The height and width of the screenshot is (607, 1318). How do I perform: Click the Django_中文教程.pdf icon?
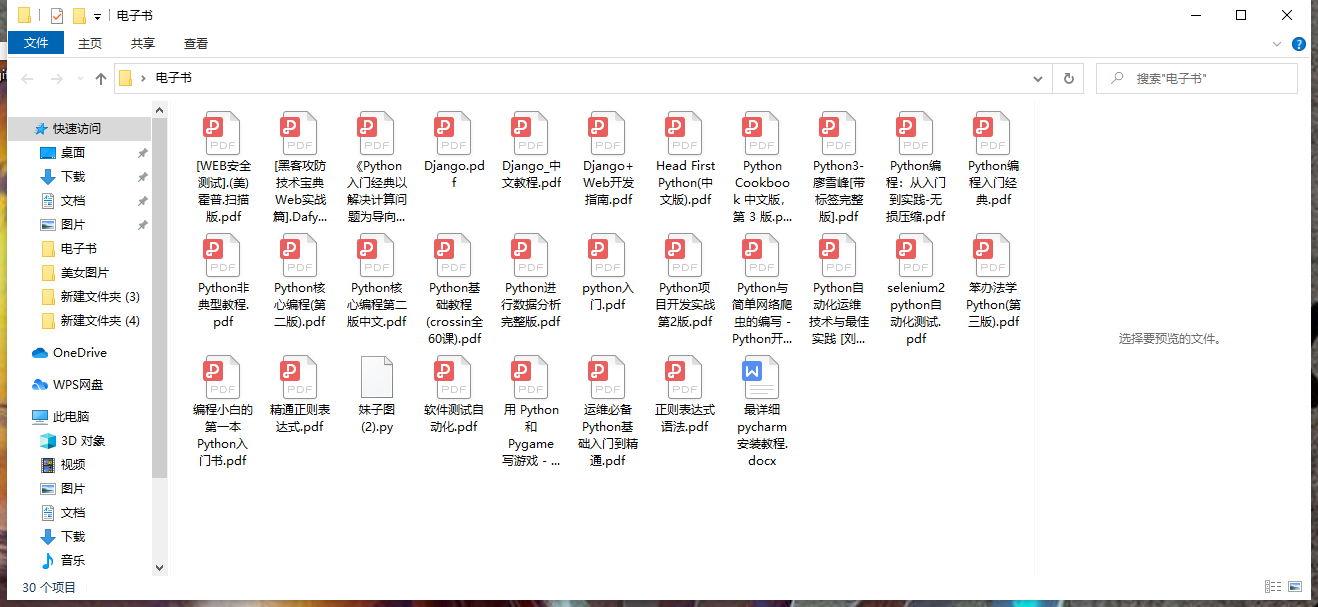tap(531, 133)
